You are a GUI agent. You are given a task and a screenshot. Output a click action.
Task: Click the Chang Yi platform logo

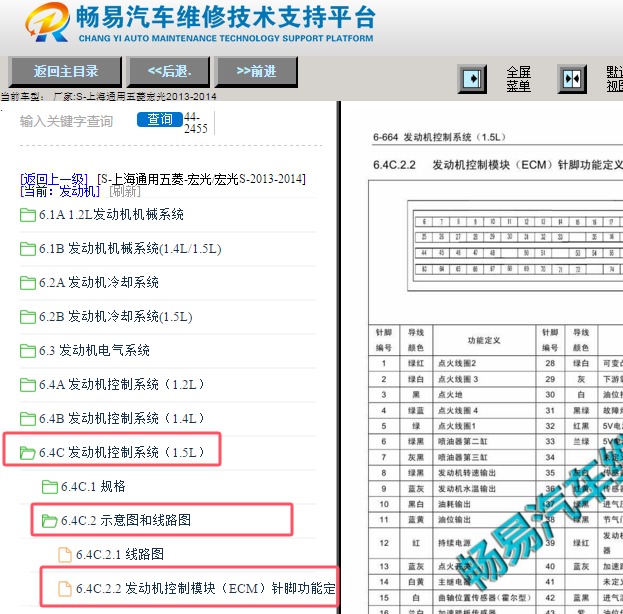click(x=48, y=23)
